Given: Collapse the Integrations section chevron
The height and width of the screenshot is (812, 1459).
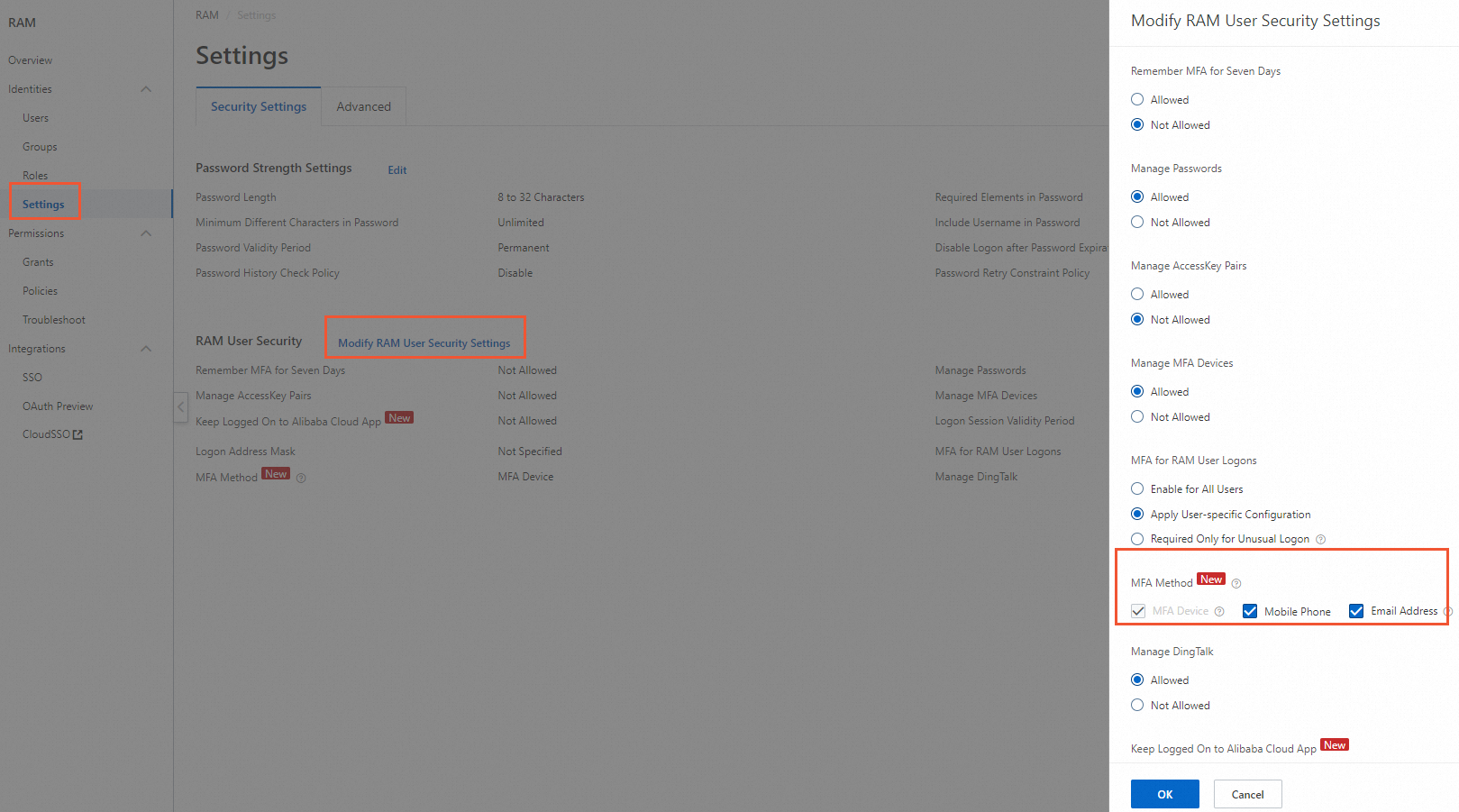Looking at the screenshot, I should (146, 349).
